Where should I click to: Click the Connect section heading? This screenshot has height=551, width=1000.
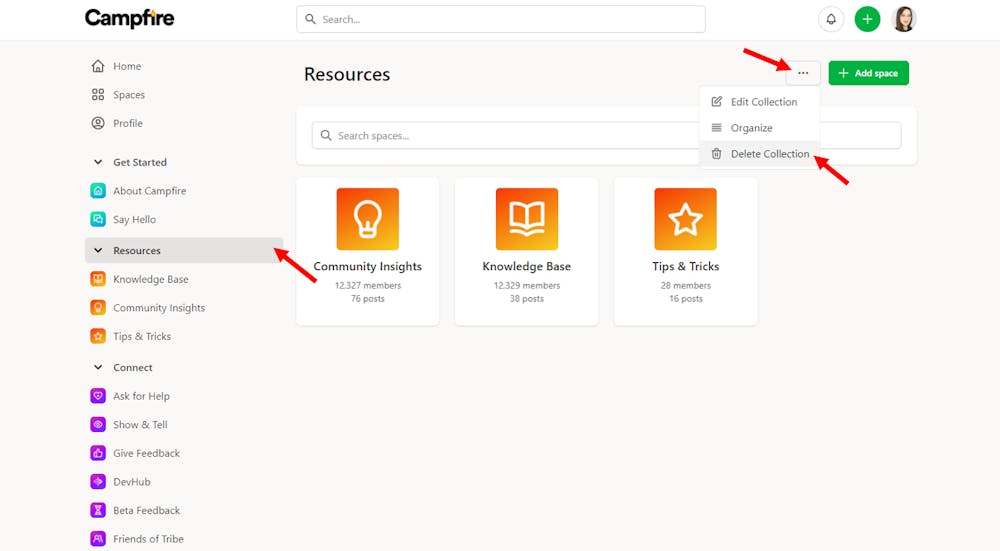(133, 367)
